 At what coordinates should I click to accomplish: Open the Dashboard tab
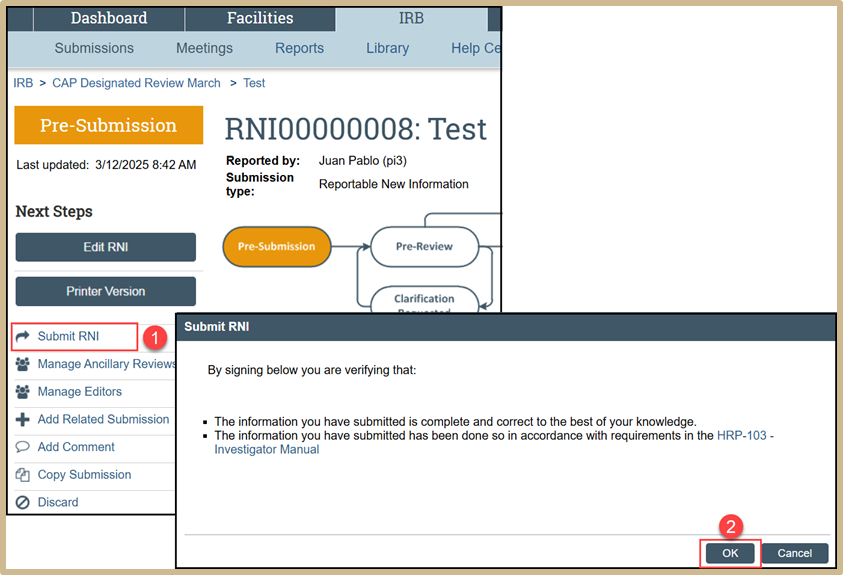click(x=108, y=18)
